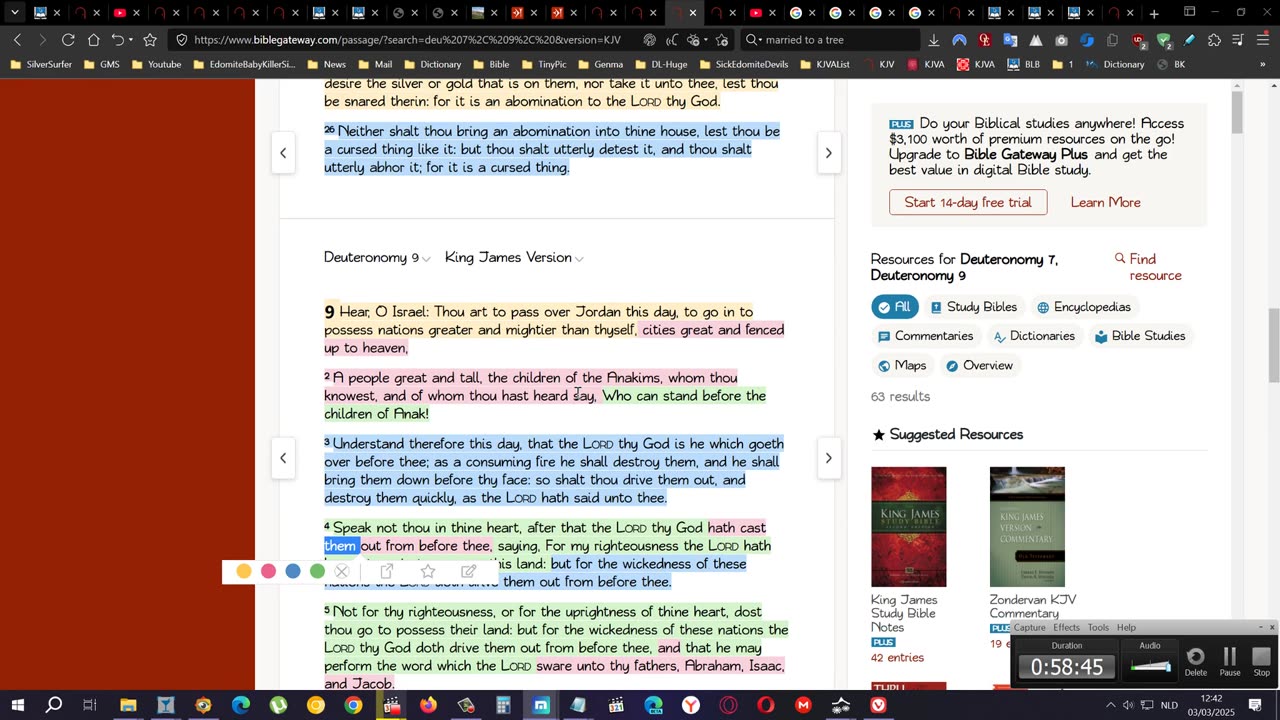Screen dimensions: 1280x720
Task: Open the browser extensions puzzle icon
Action: pyautogui.click(x=1214, y=40)
